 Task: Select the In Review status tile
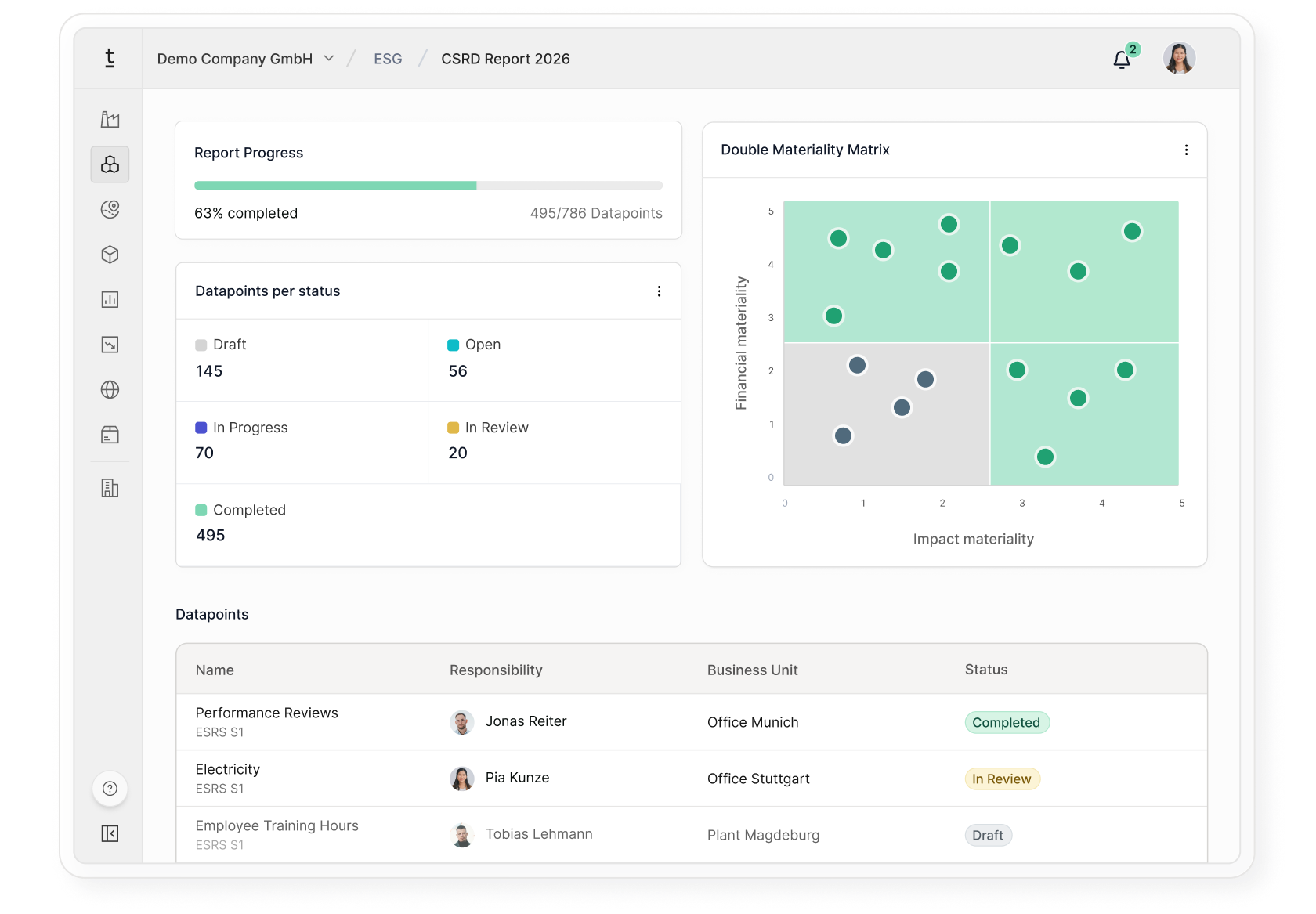tap(555, 443)
